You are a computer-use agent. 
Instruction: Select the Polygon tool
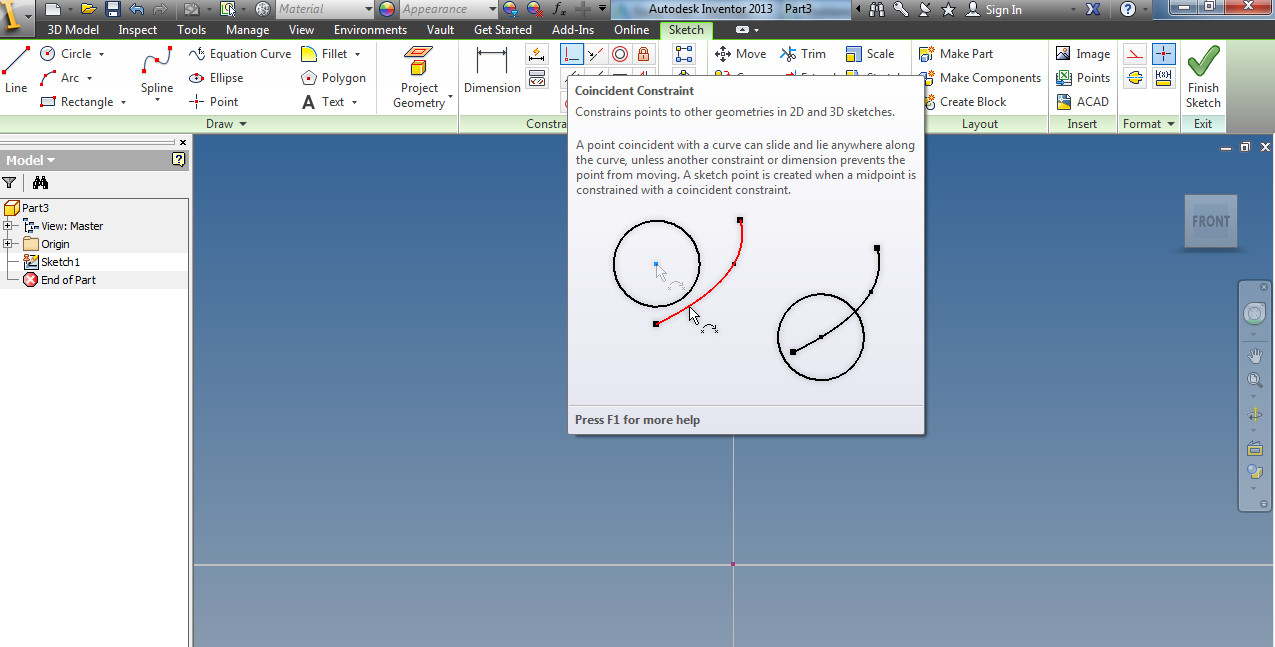[335, 77]
